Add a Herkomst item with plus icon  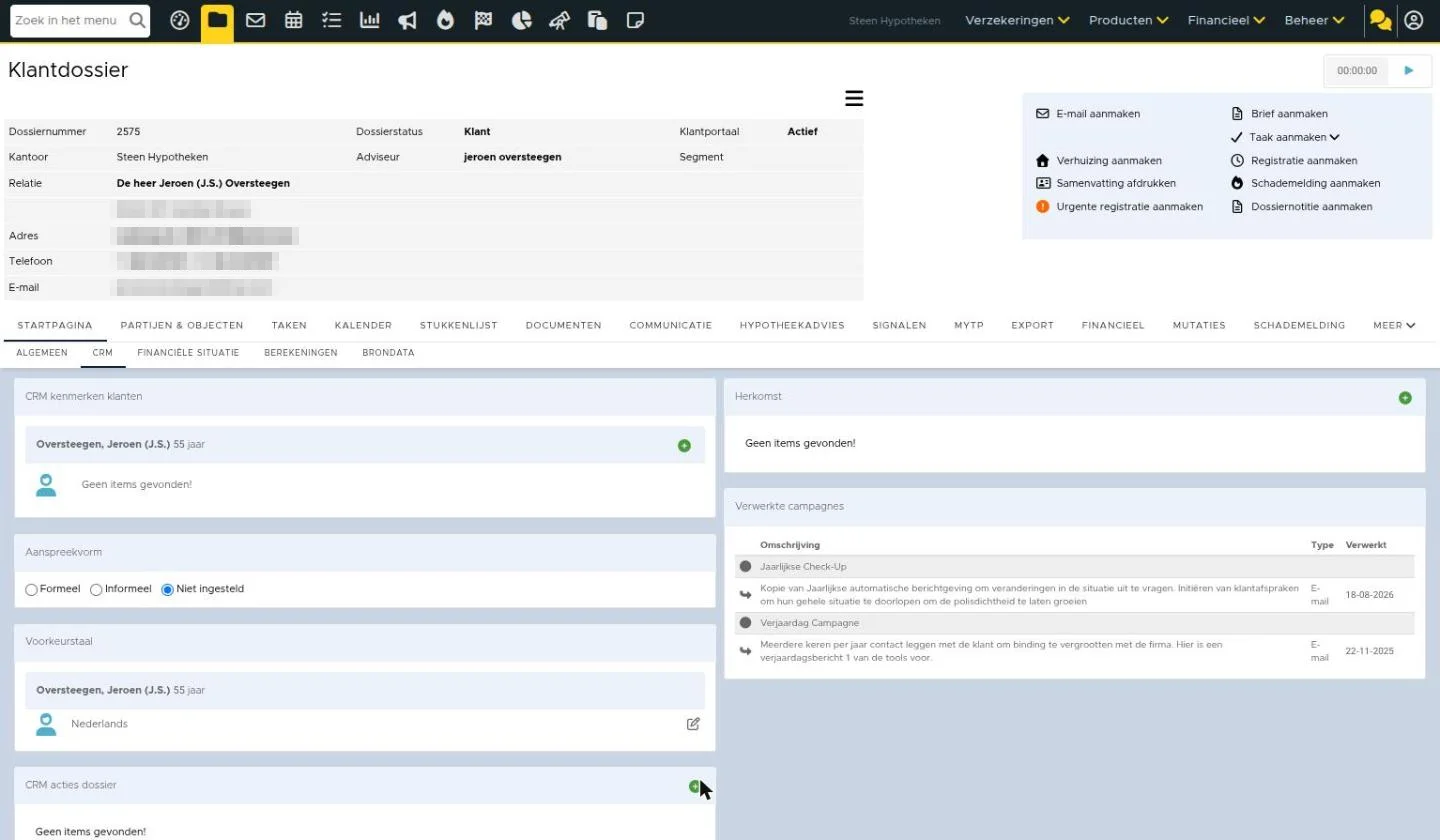coord(1405,398)
